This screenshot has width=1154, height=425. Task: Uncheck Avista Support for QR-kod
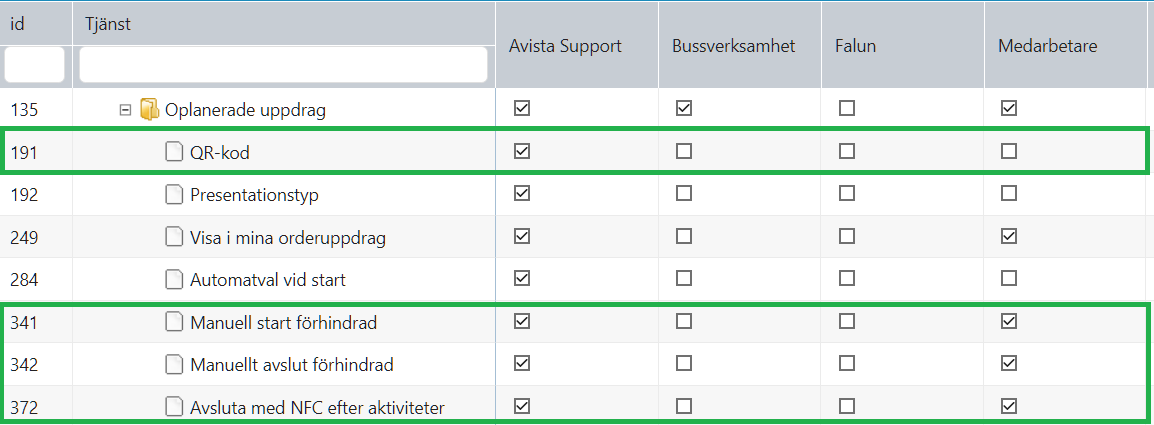coord(522,151)
